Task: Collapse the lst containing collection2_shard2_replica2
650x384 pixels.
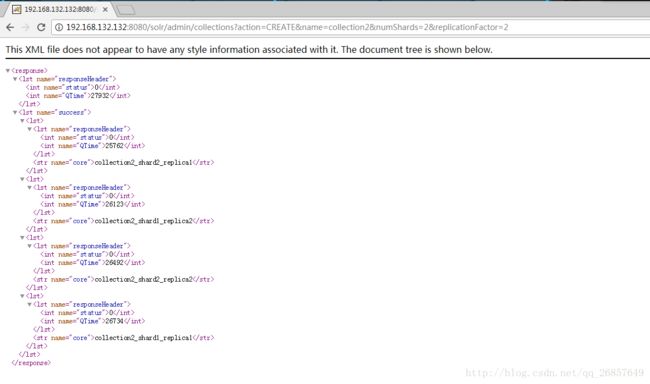Action: click(x=22, y=238)
